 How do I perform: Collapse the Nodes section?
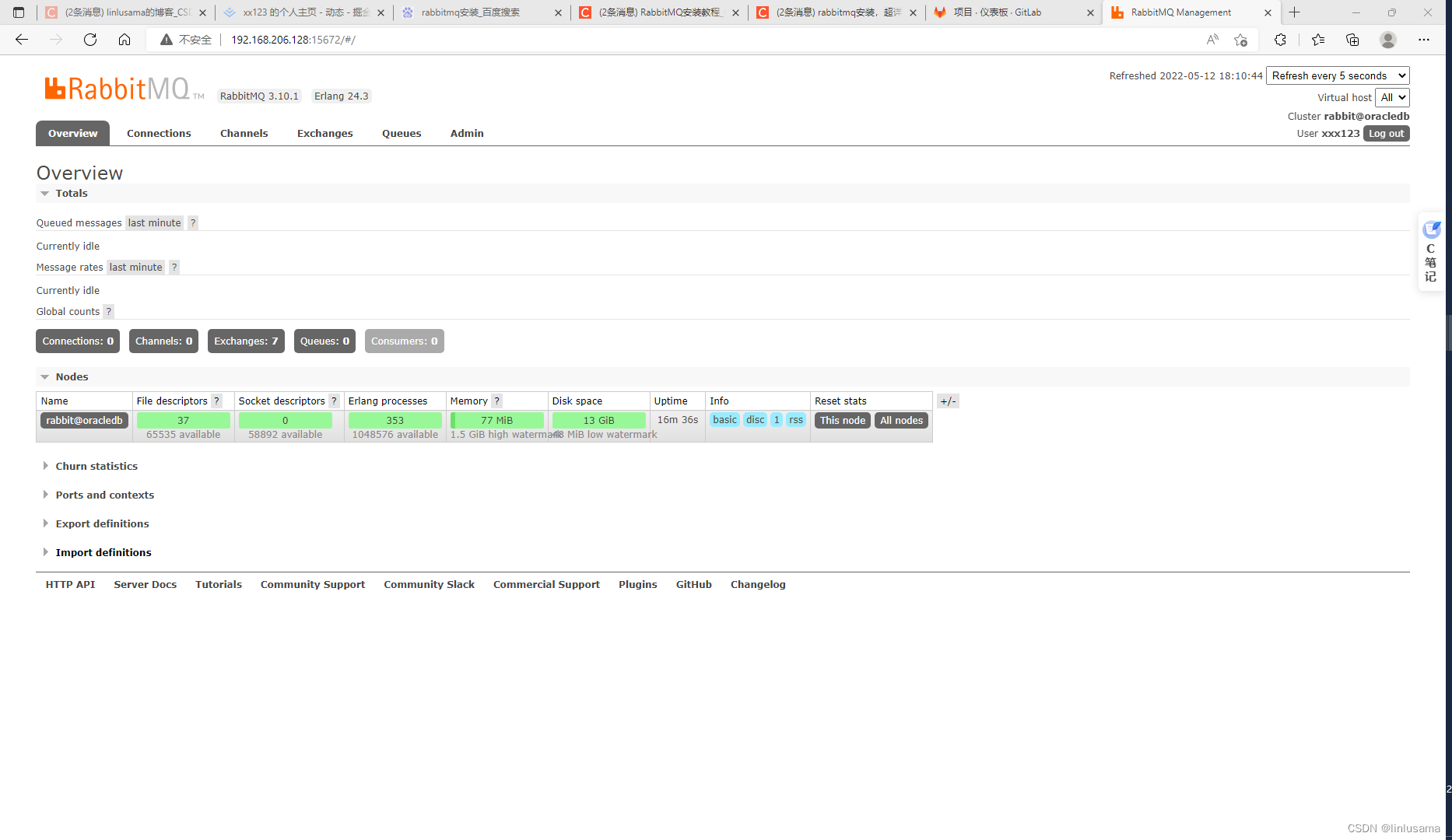click(65, 377)
